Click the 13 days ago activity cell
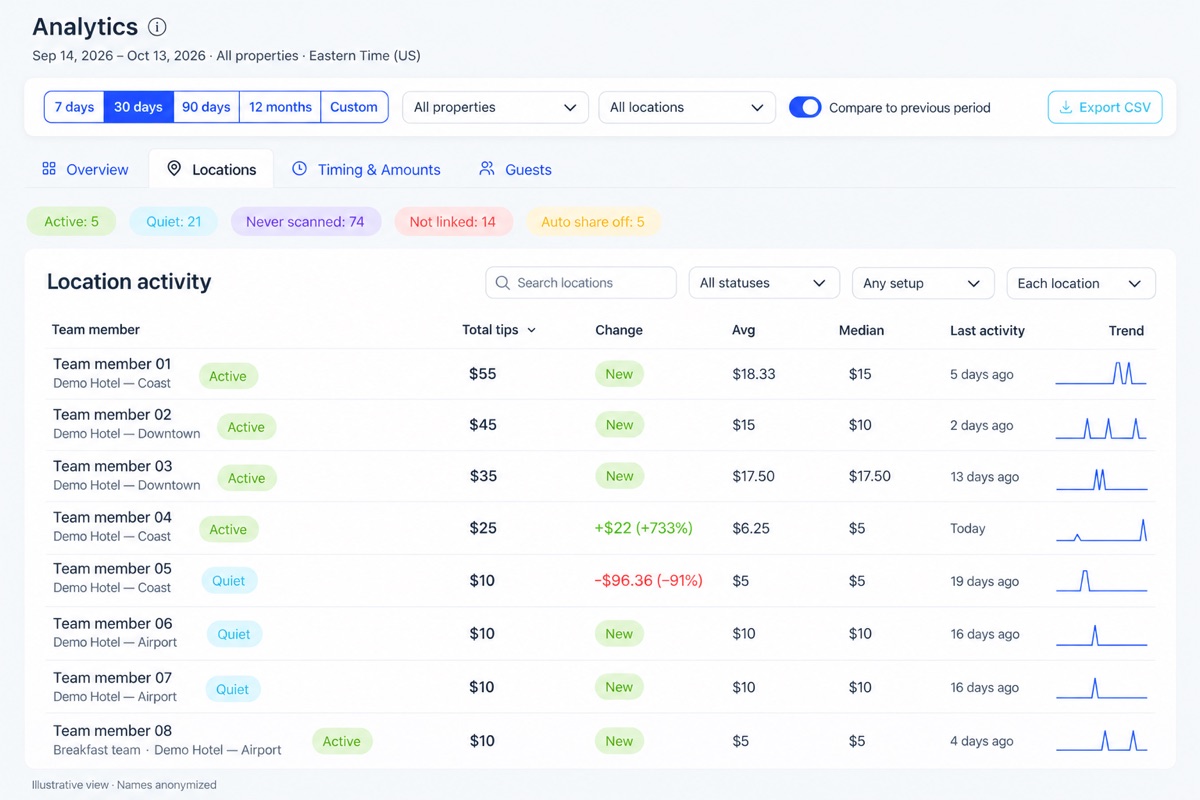This screenshot has height=800, width=1200. tap(984, 477)
